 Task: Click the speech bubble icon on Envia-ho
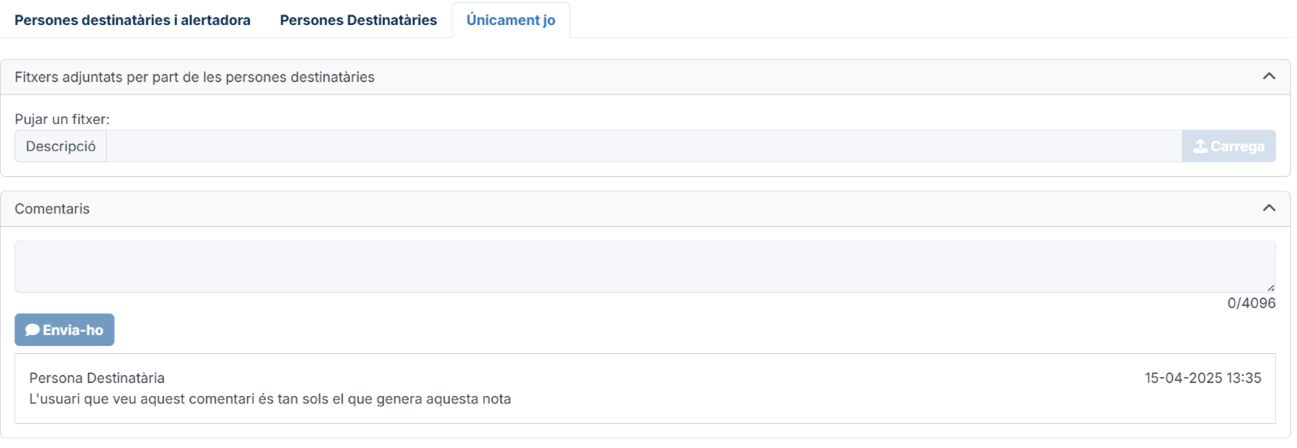coord(32,330)
